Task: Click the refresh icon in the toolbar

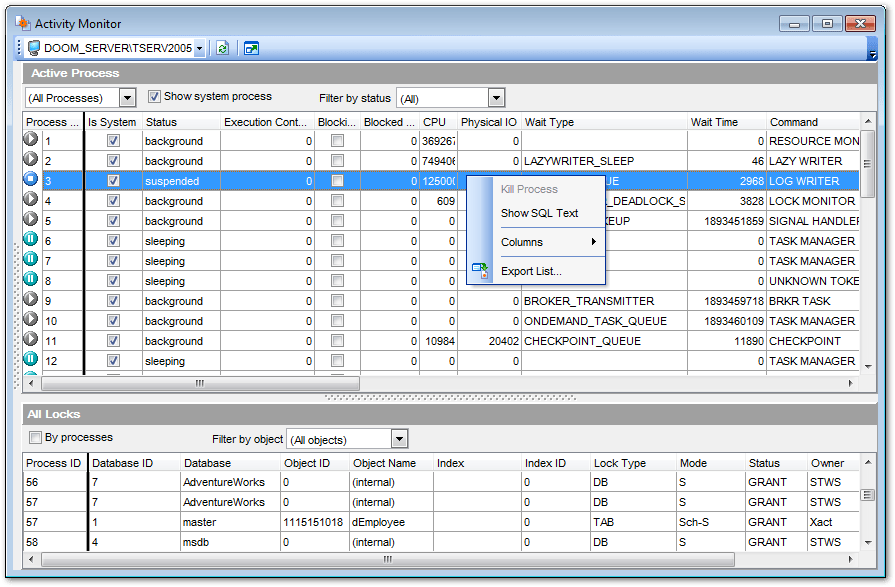Action: [x=221, y=47]
